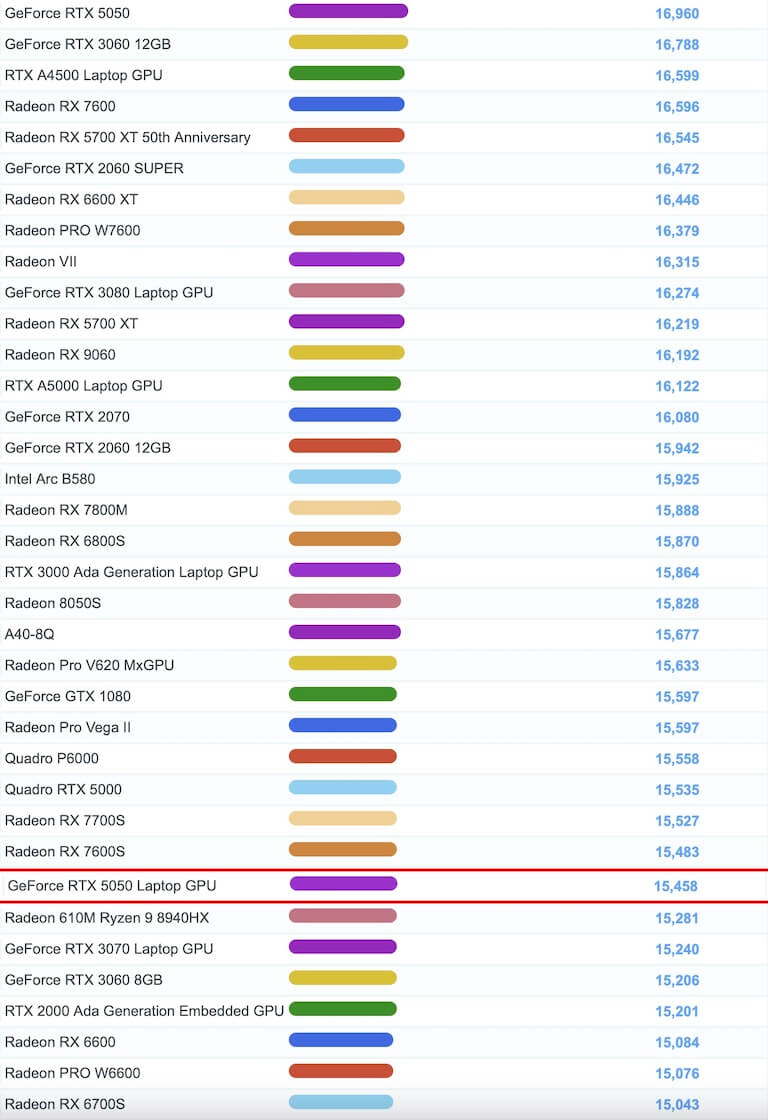Click orange bar for Radeon RX 7600S

[x=343, y=850]
